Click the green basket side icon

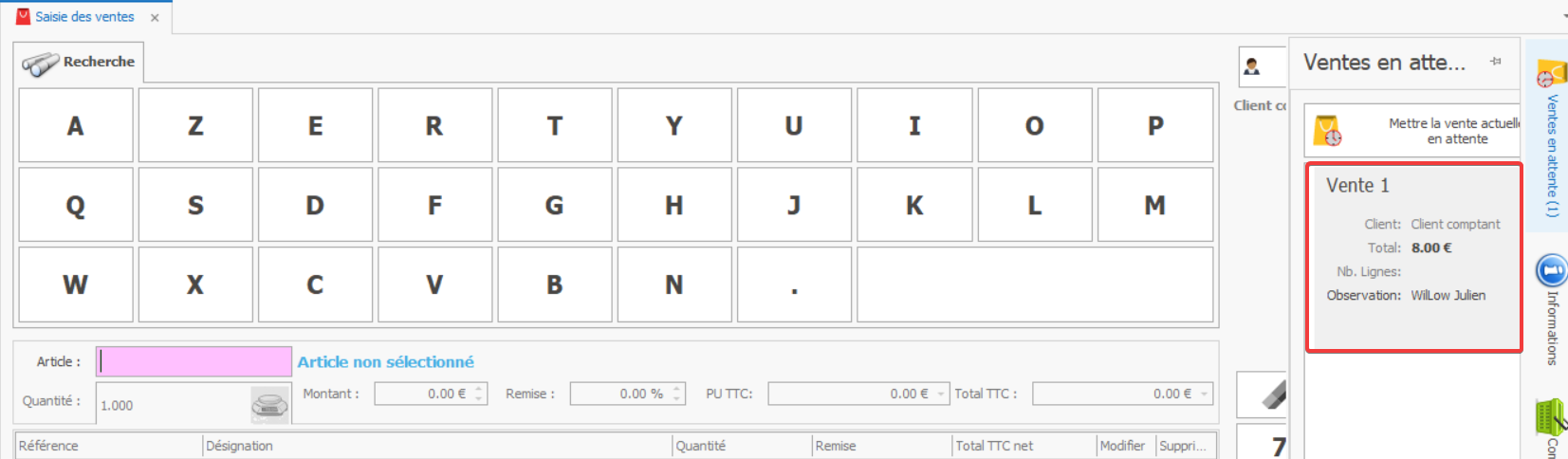(x=1550, y=416)
